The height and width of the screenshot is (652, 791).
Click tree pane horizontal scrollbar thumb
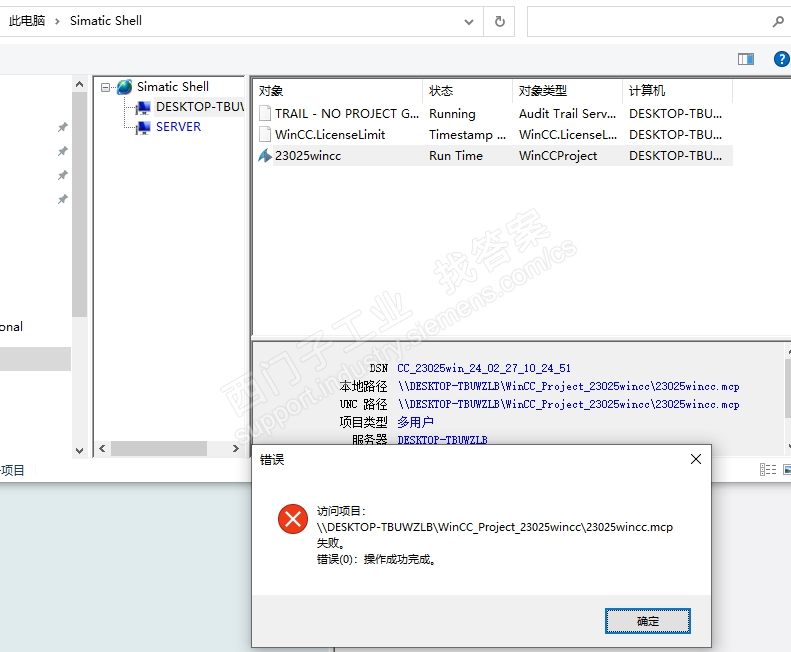click(x=159, y=448)
